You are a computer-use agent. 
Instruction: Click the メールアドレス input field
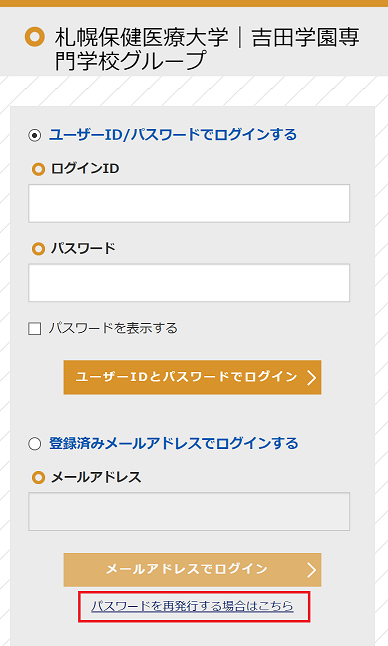point(189,511)
